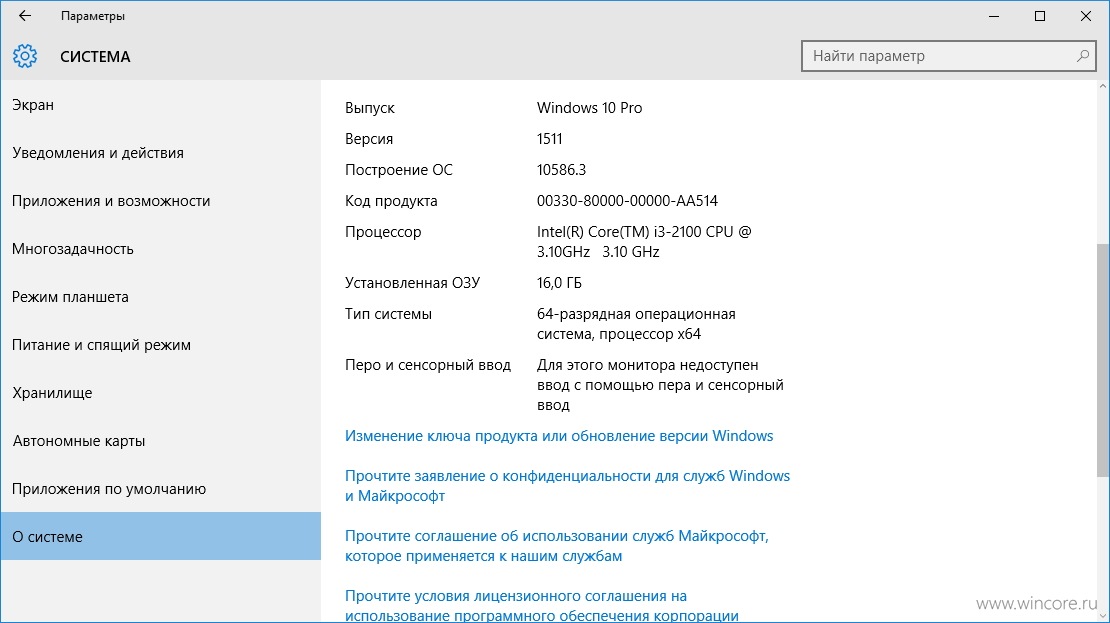
Task: Click the vertical scrollbar thumb
Action: tap(1103, 360)
